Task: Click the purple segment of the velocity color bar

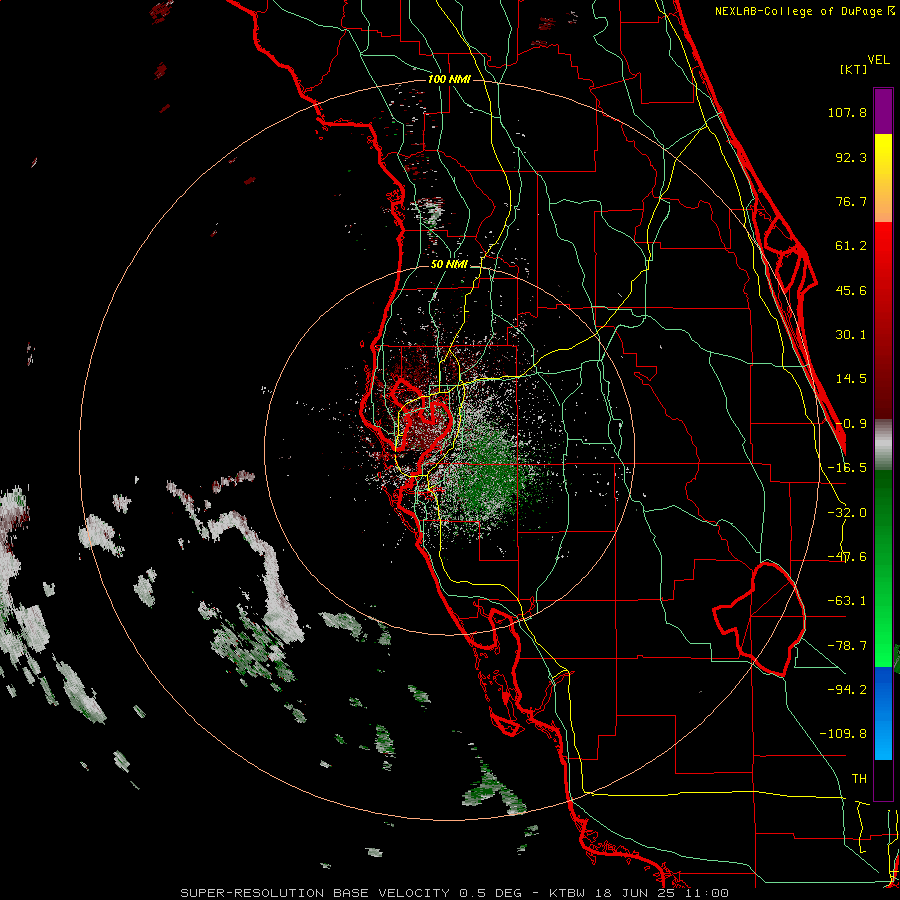Action: (x=883, y=111)
